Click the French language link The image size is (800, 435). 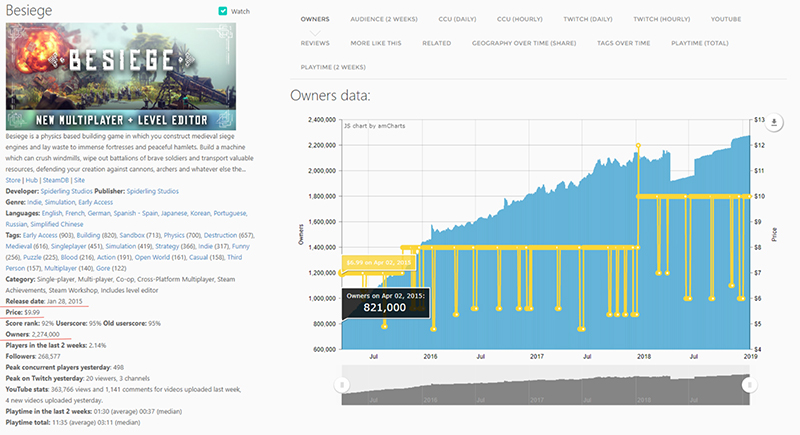[x=75, y=213]
